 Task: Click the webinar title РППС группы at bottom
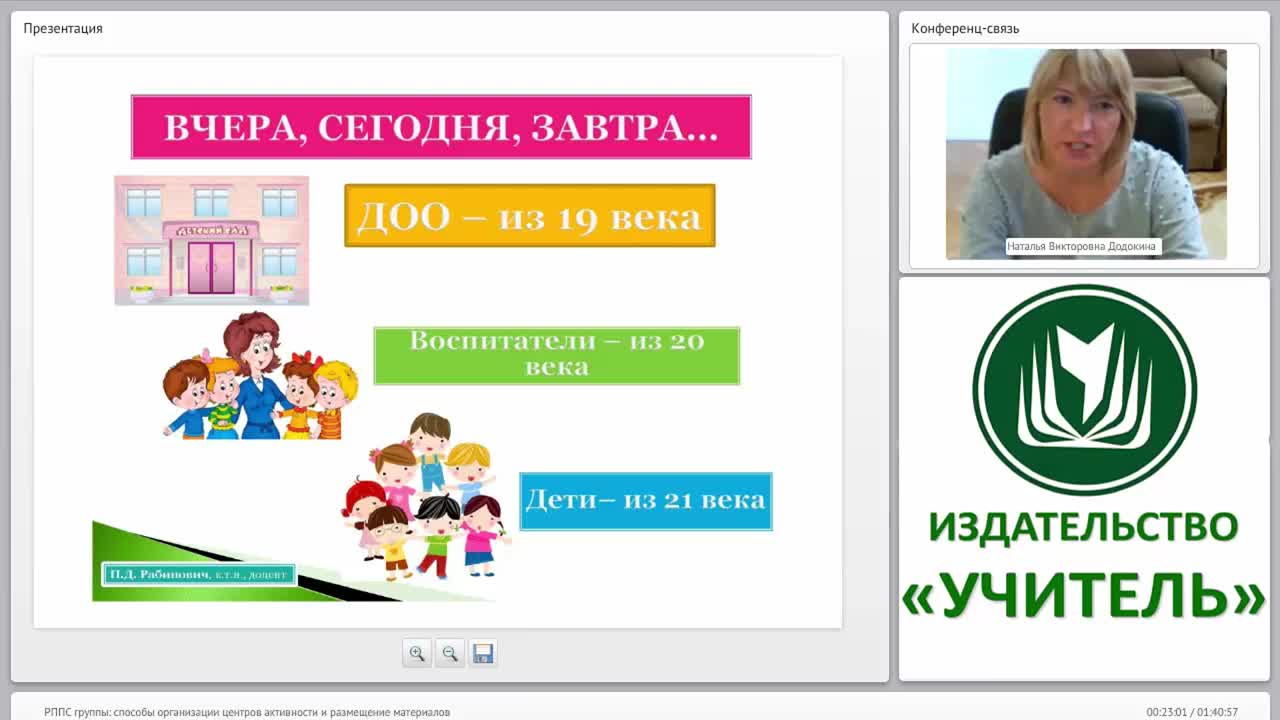(247, 712)
